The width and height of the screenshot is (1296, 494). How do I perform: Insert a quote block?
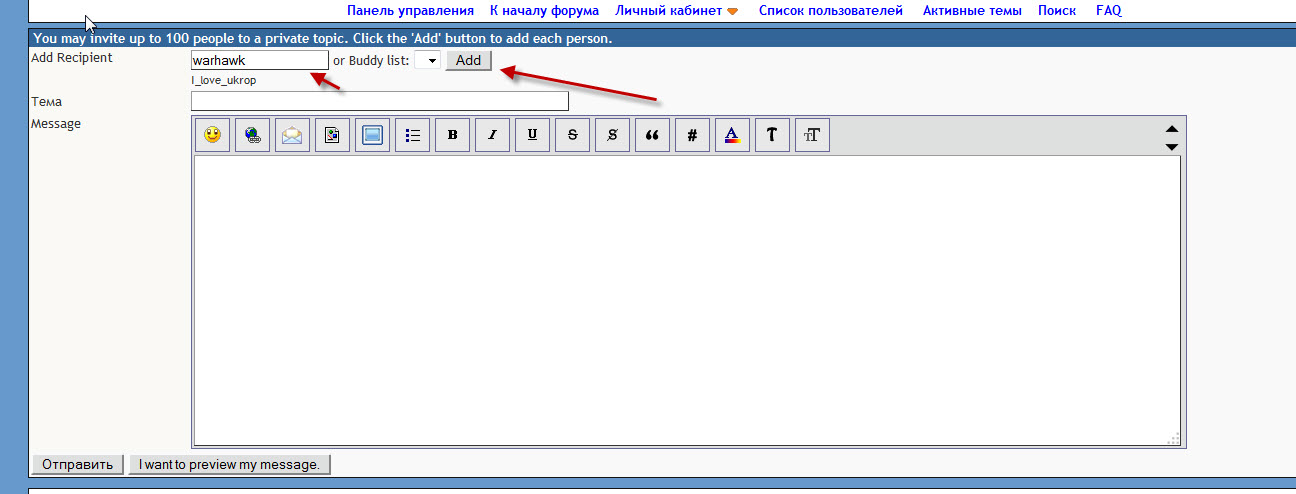[652, 135]
